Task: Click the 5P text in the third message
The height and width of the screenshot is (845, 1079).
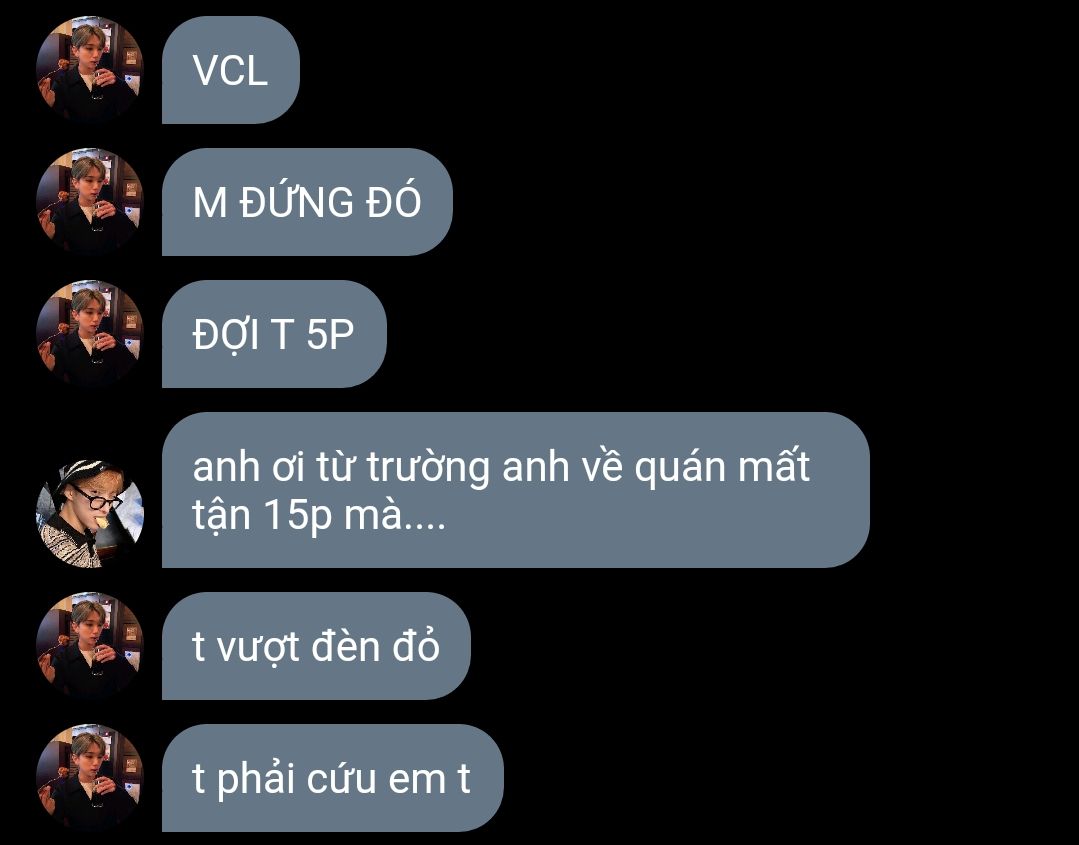Action: (x=330, y=335)
